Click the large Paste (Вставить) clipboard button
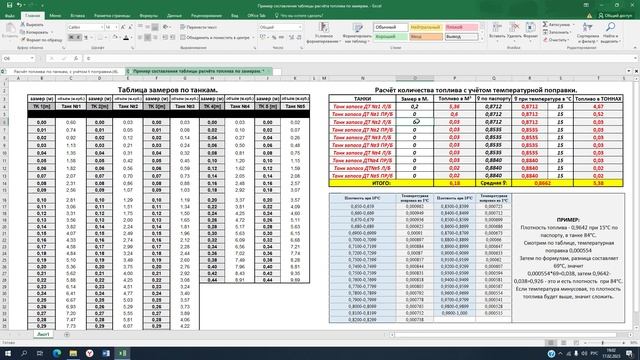This screenshot has width=640, height=360. (10, 31)
